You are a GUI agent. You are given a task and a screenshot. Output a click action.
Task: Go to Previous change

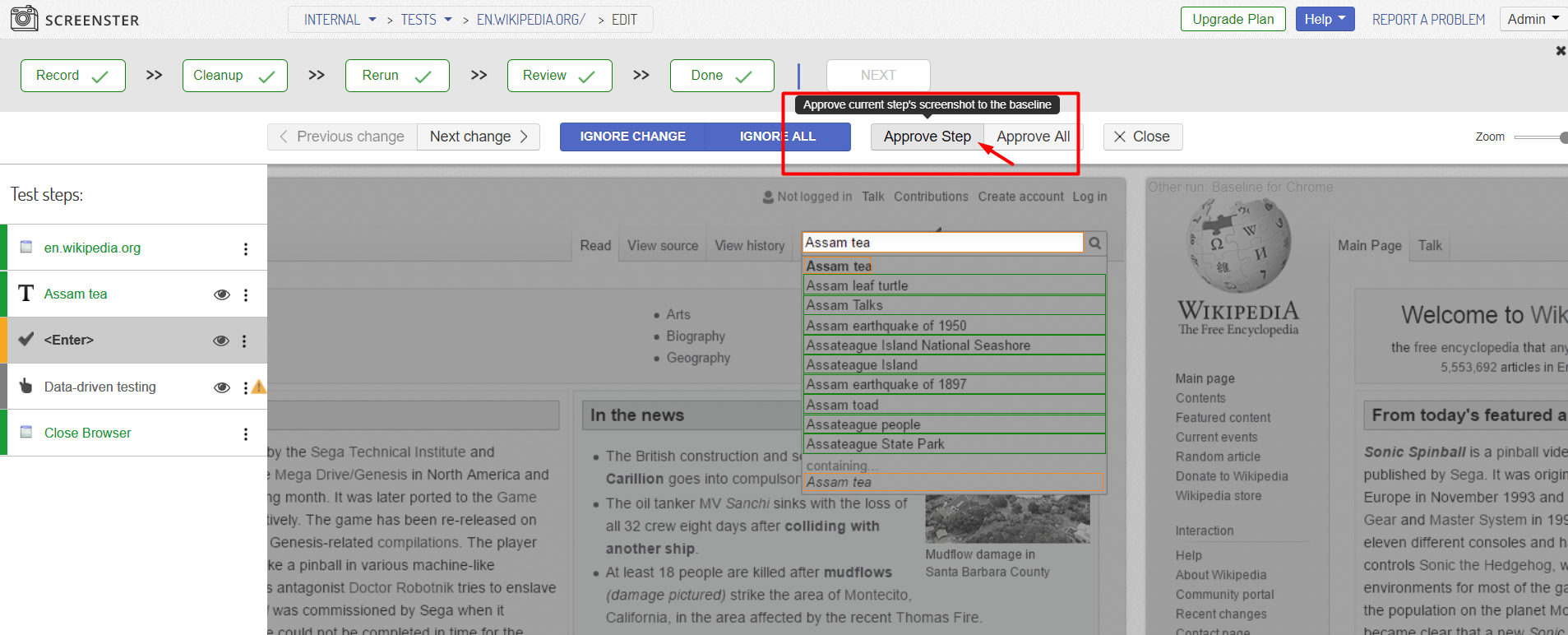(342, 137)
